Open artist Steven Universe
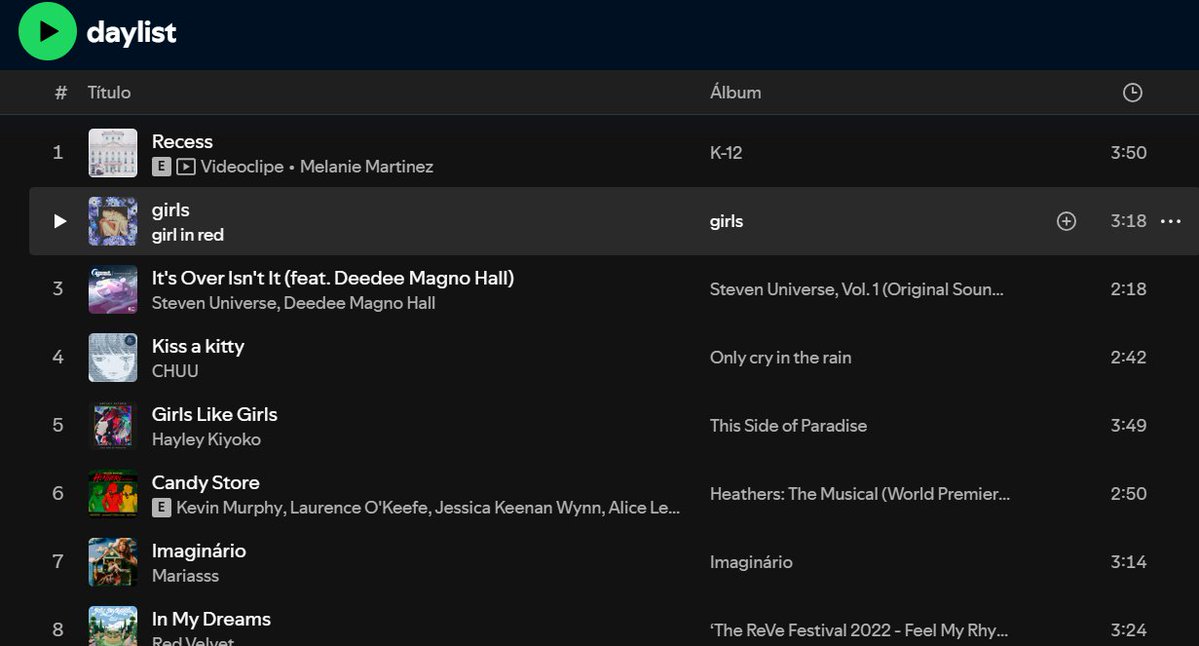The height and width of the screenshot is (646, 1199). tap(215, 303)
